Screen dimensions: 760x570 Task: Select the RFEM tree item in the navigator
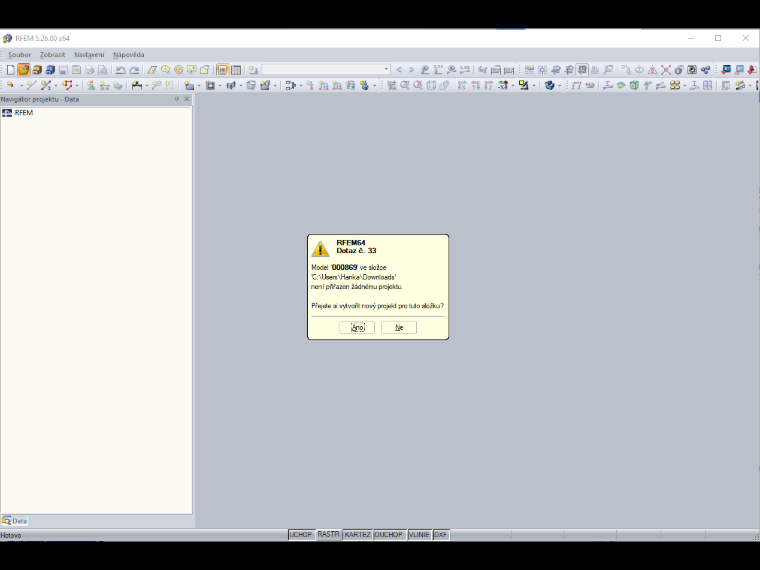coord(24,112)
